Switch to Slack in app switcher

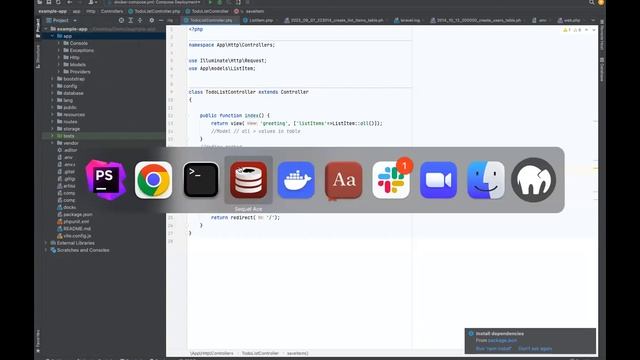[391, 180]
